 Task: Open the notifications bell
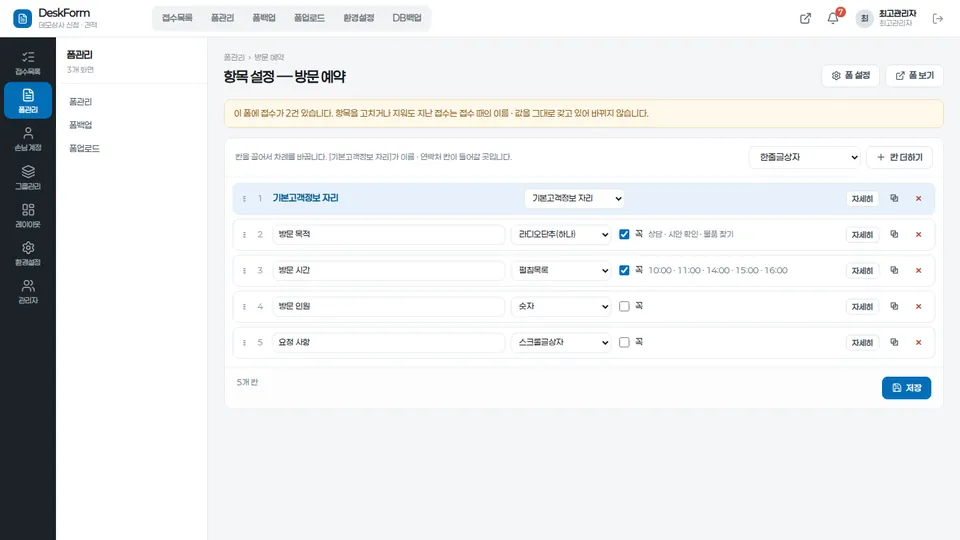point(833,18)
